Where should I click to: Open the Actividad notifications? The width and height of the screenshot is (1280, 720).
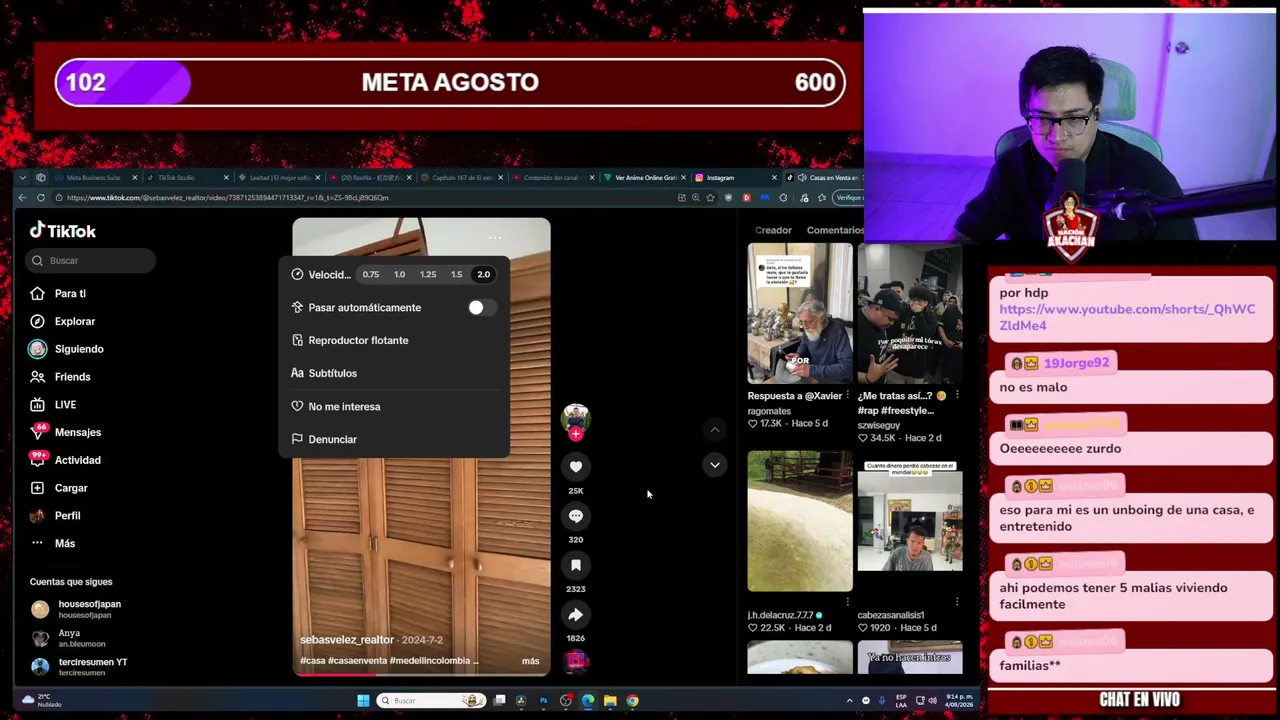(65, 460)
